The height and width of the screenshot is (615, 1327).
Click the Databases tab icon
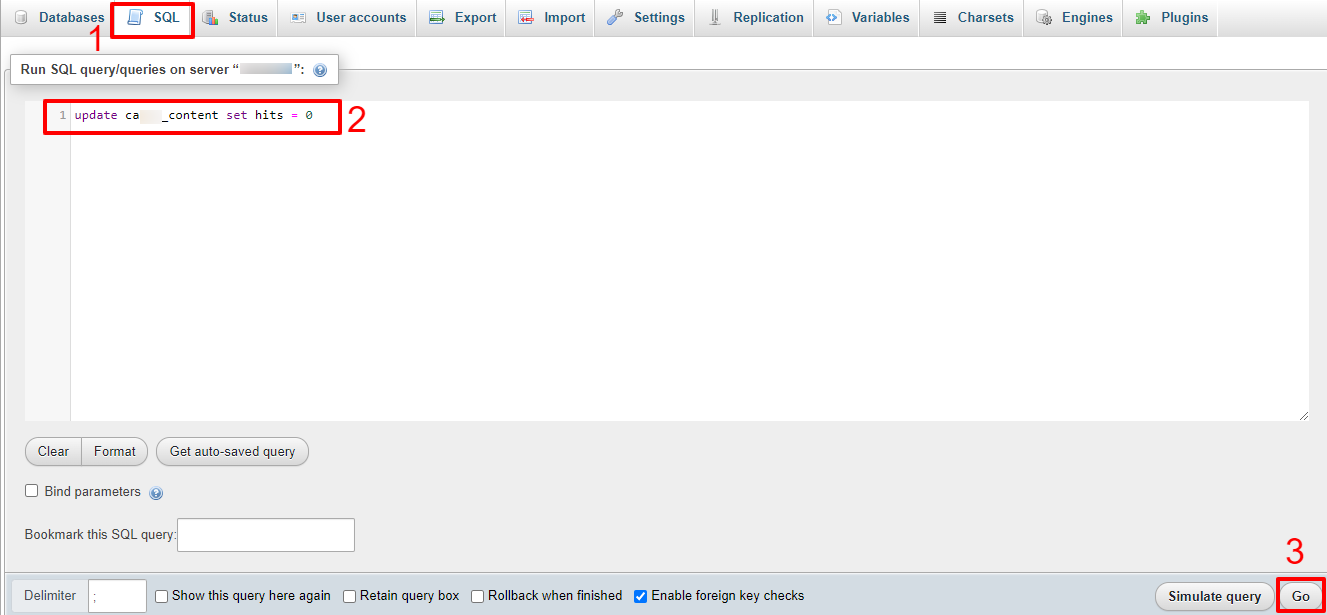point(21,18)
